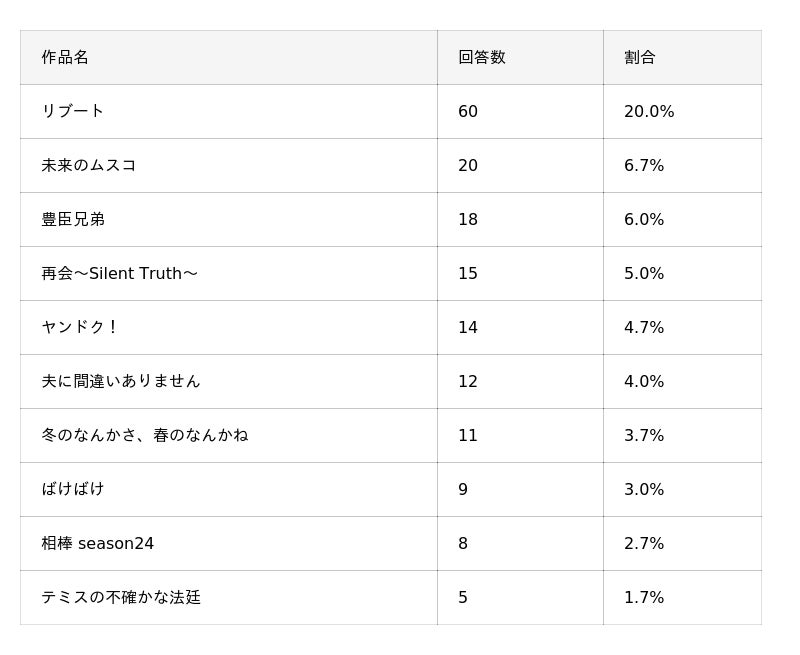Click the 夫に間違いありません row title
This screenshot has width=800, height=655.
[120, 381]
